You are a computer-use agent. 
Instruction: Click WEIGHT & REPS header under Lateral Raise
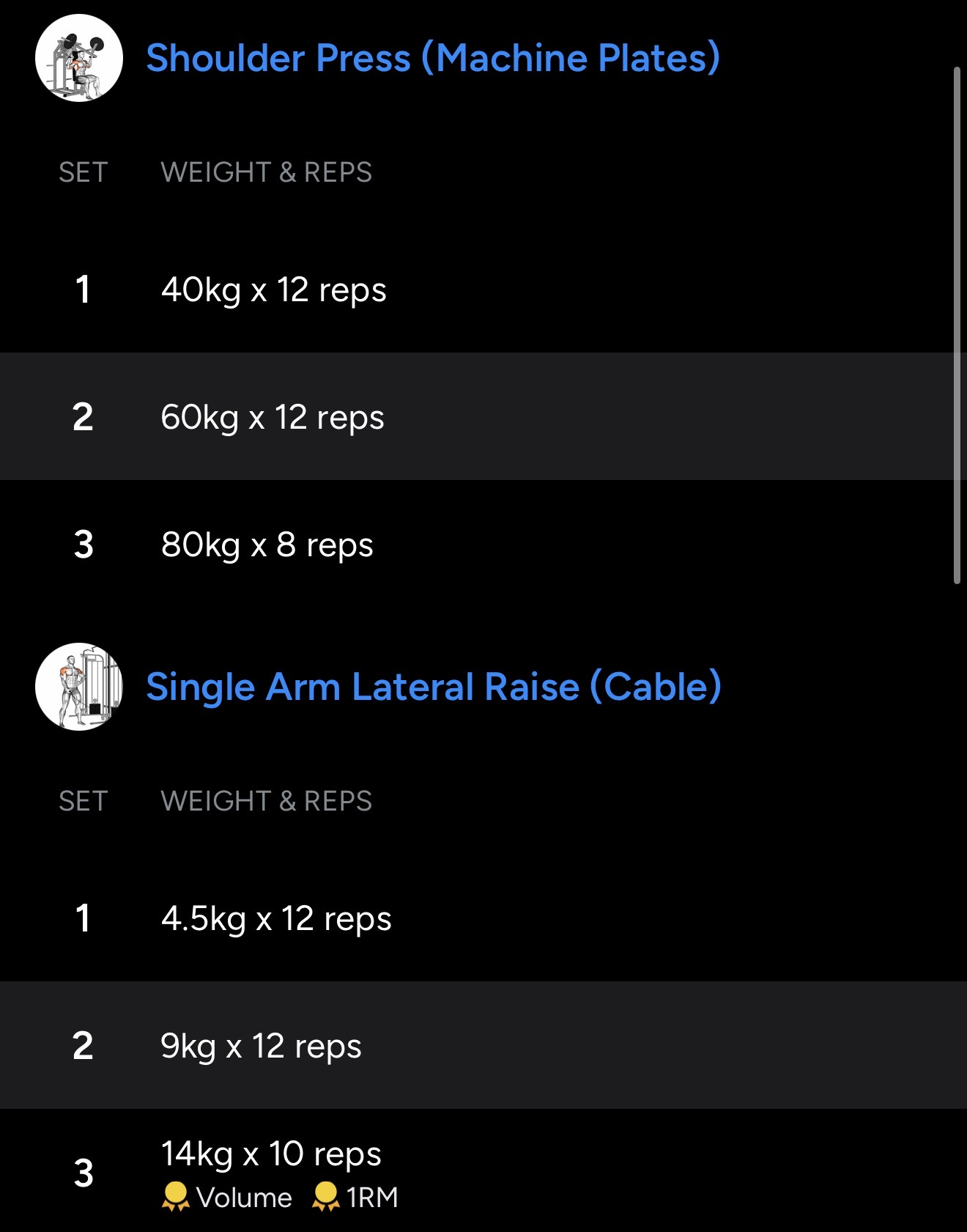[266, 801]
